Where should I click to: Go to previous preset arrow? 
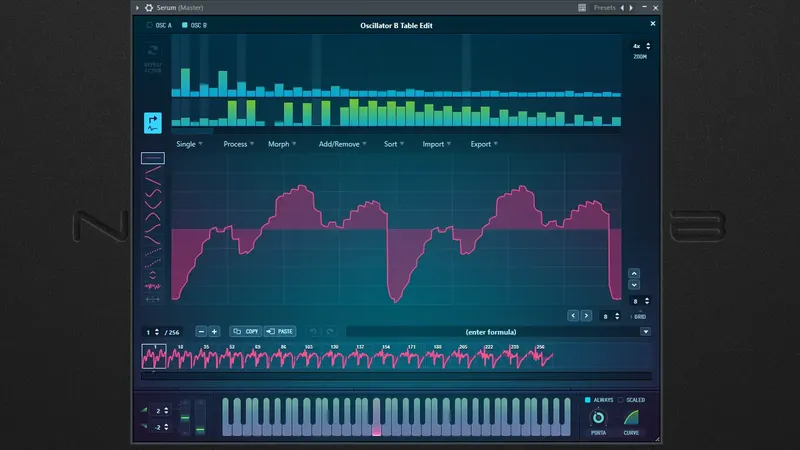[x=622, y=8]
